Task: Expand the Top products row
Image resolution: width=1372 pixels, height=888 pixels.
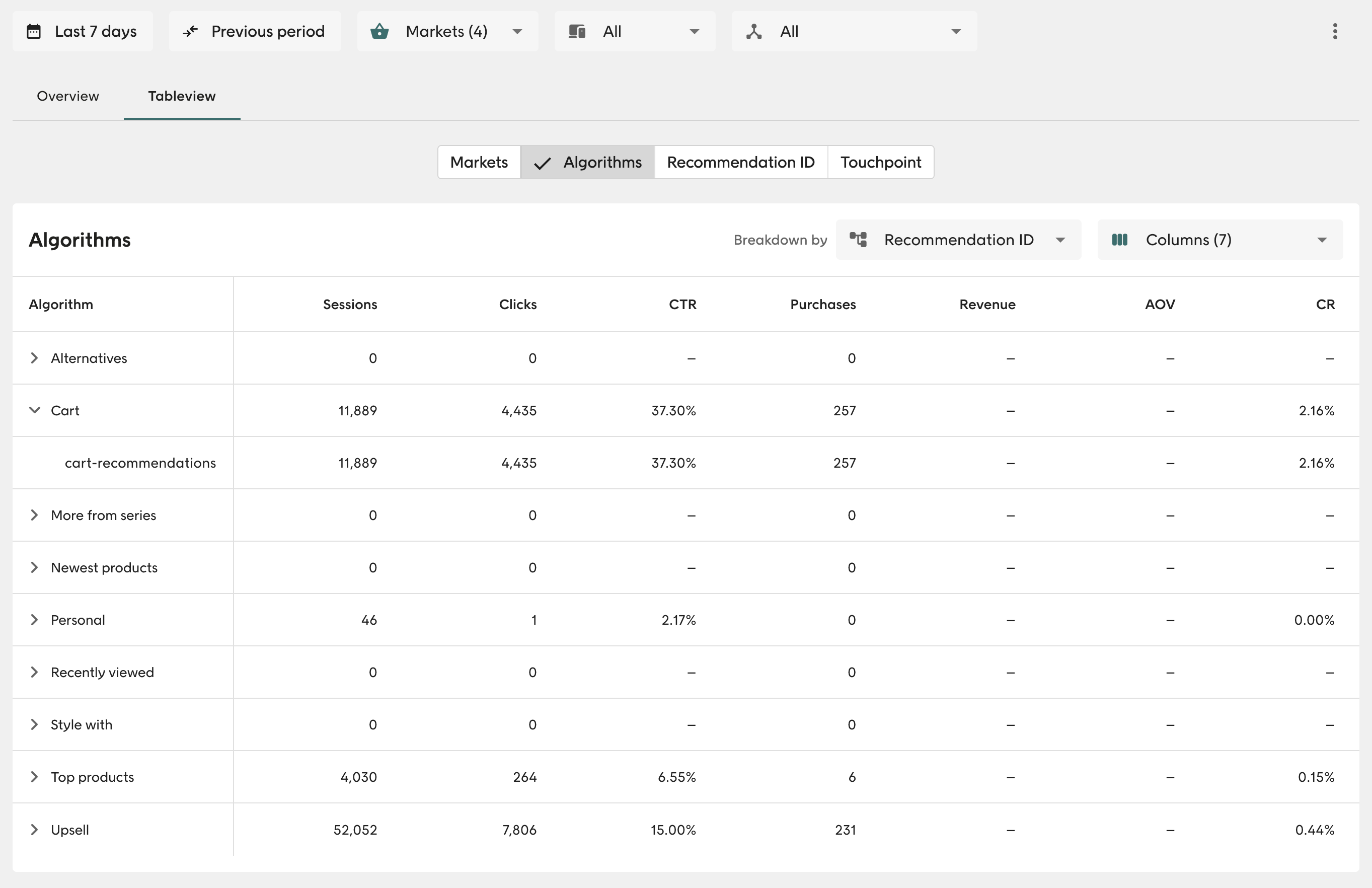Action: point(35,777)
